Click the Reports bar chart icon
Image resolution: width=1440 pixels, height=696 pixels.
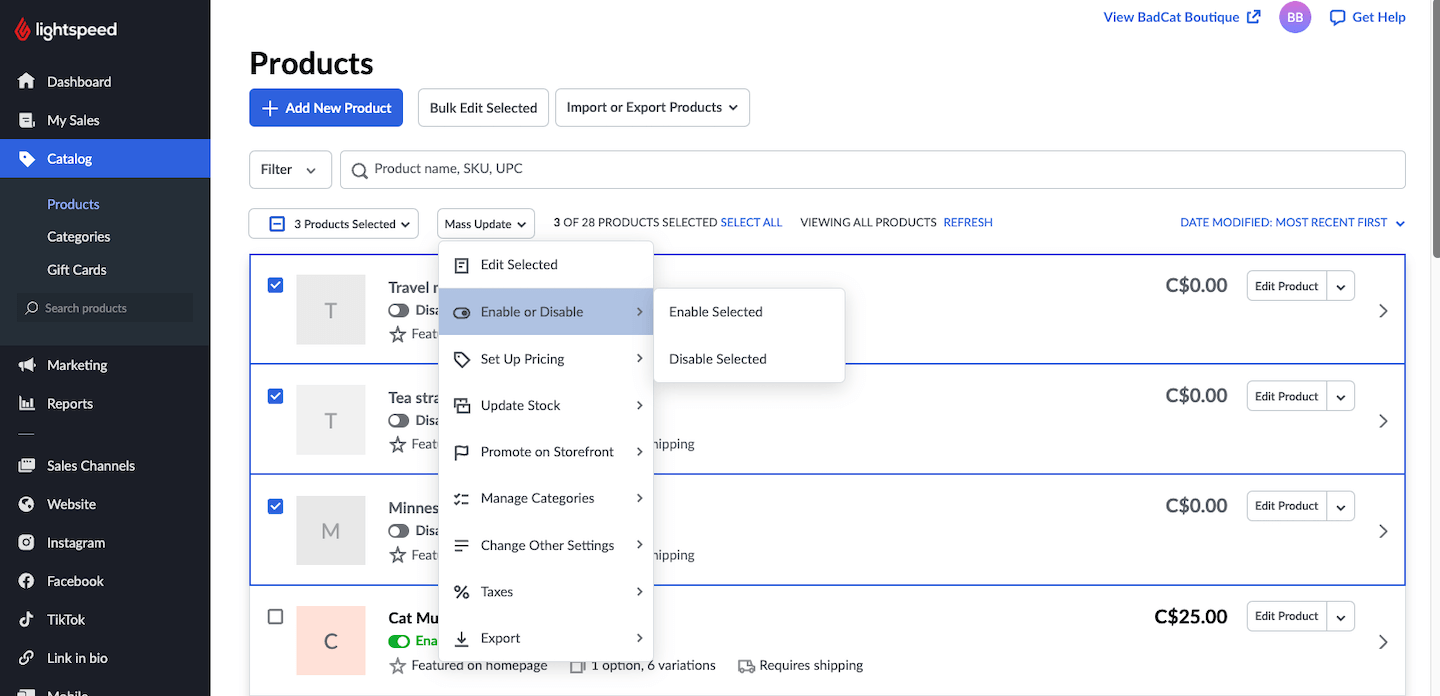pos(27,404)
